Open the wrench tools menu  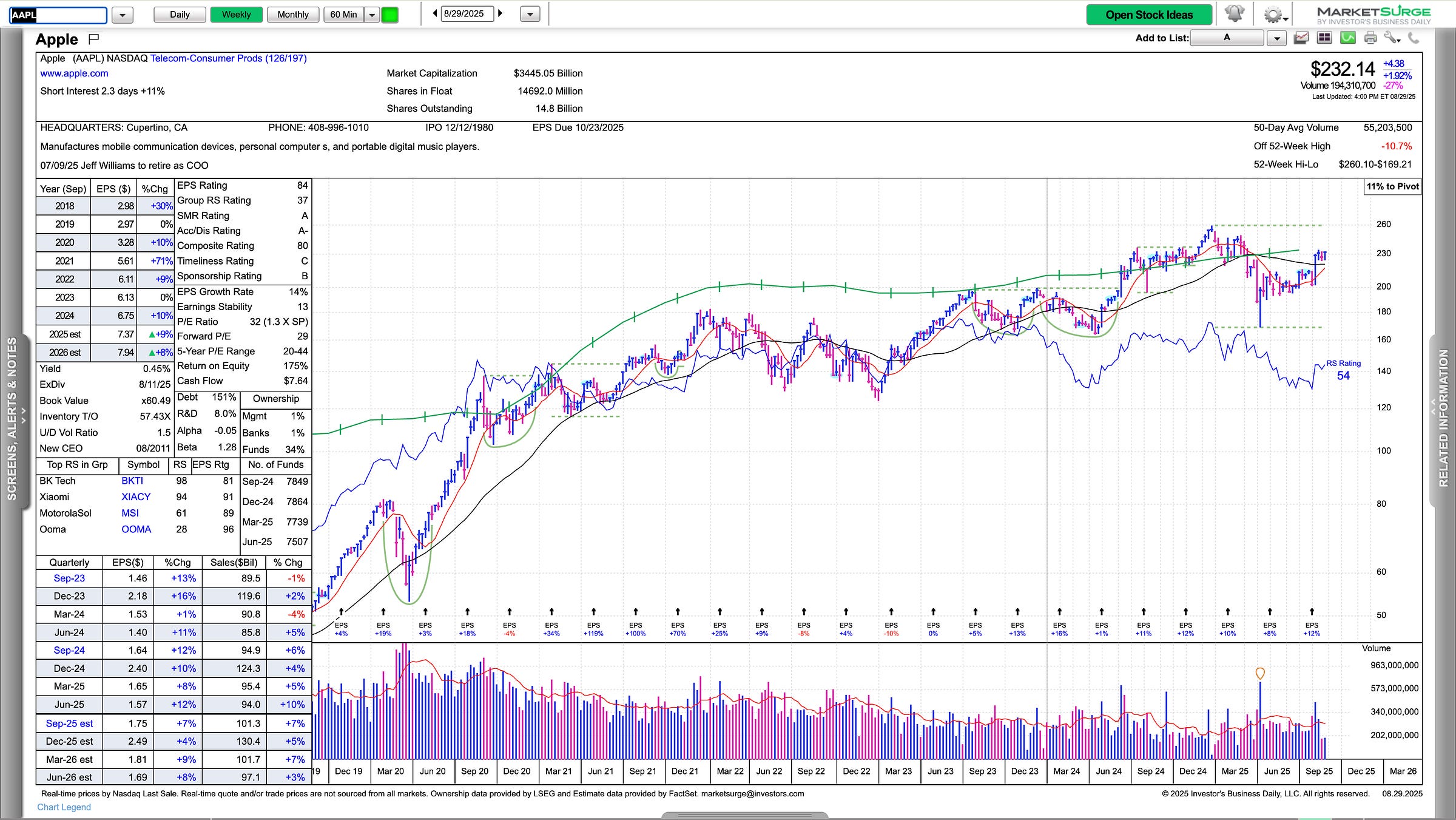tap(1392, 38)
